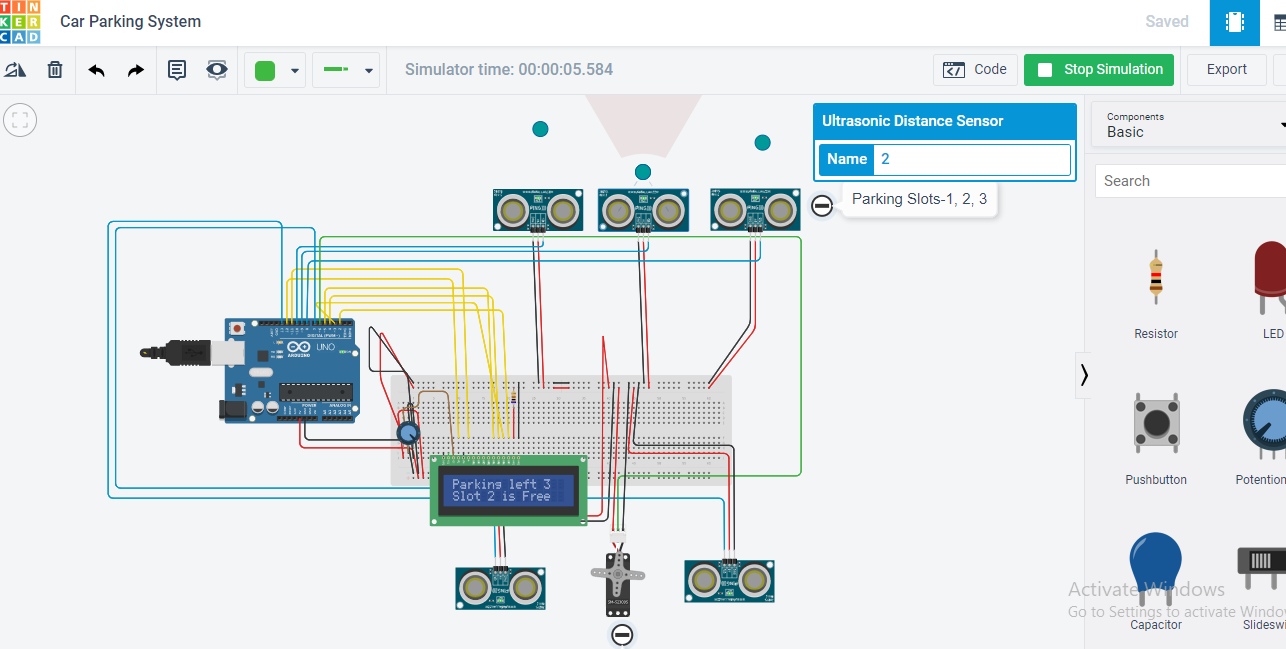1286x649 pixels.
Task: Click the component Search field
Action: [x=1190, y=181]
